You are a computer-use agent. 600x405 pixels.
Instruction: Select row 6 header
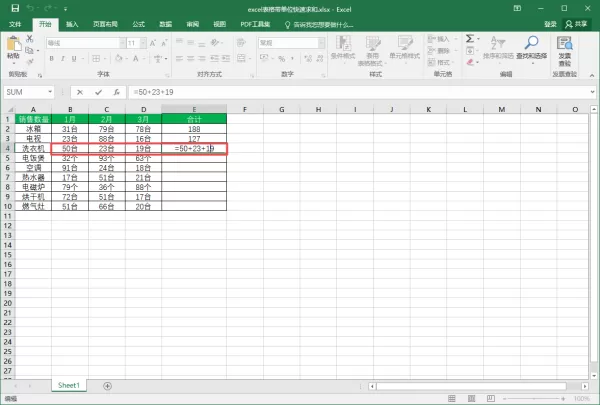coord(7,167)
